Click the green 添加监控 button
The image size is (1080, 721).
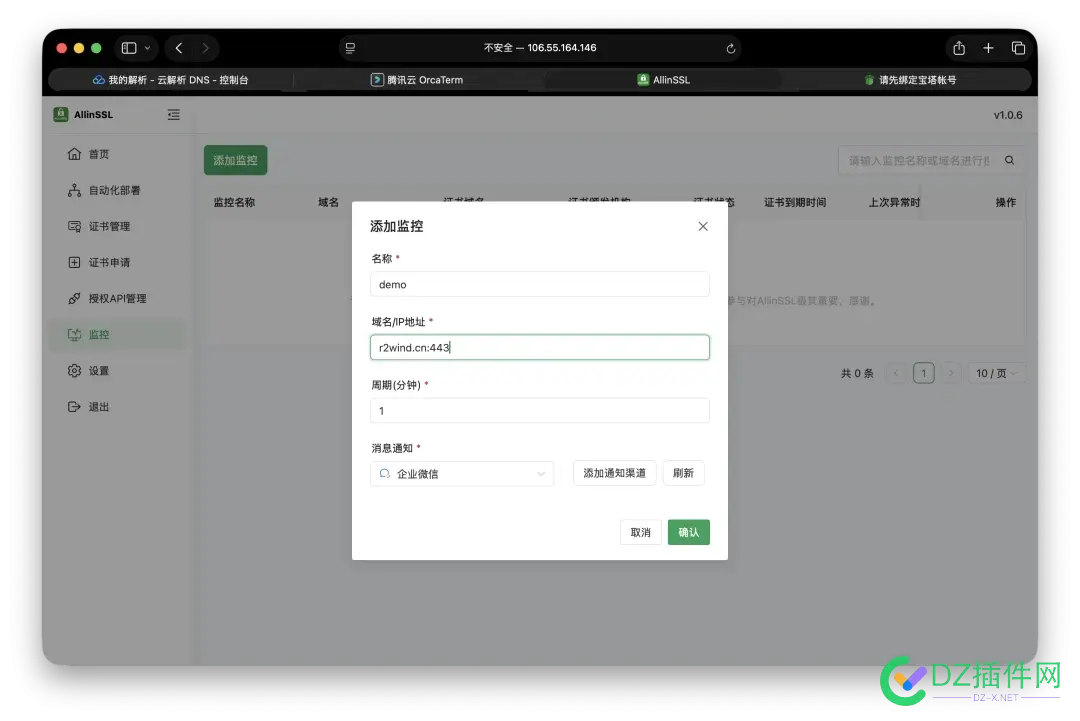[x=236, y=160]
